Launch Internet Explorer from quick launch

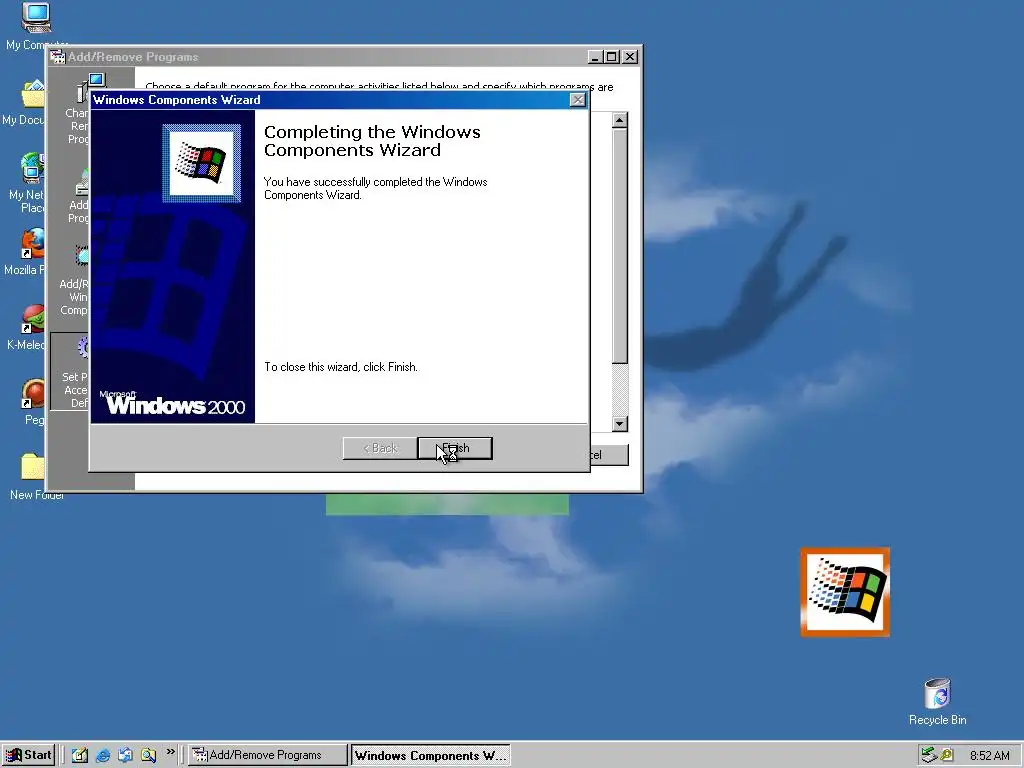103,755
